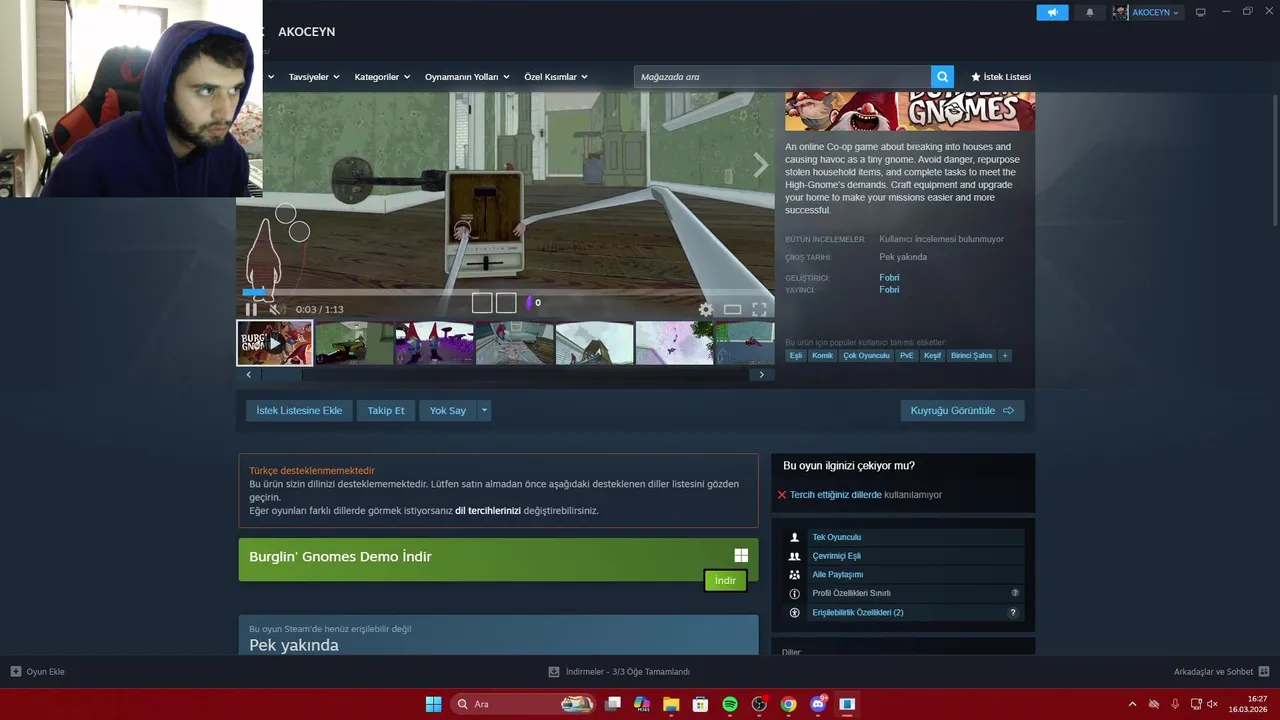Click the accessibility icon beside Erişilebilirlik Özellikleri
This screenshot has width=1280, height=720.
click(x=795, y=612)
